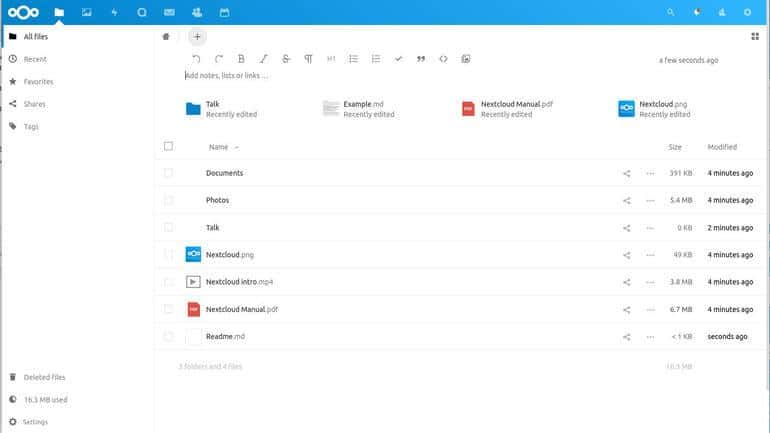Share the Documents folder
This screenshot has width=770, height=433.
pos(627,173)
